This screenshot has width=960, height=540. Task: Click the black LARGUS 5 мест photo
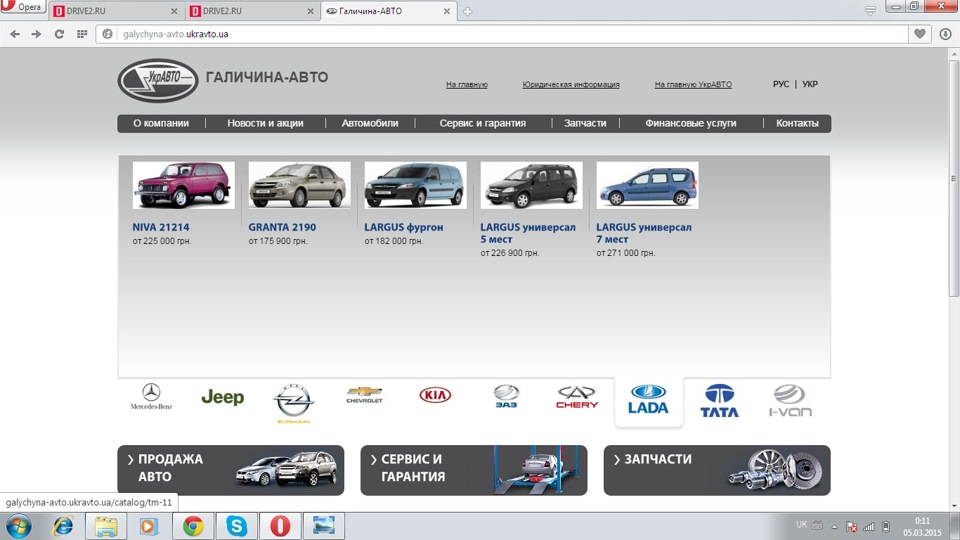coord(531,185)
